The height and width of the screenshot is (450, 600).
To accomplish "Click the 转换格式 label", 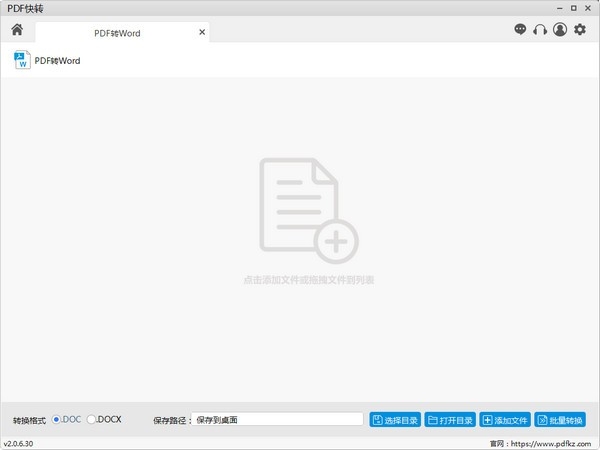I will coord(29,421).
